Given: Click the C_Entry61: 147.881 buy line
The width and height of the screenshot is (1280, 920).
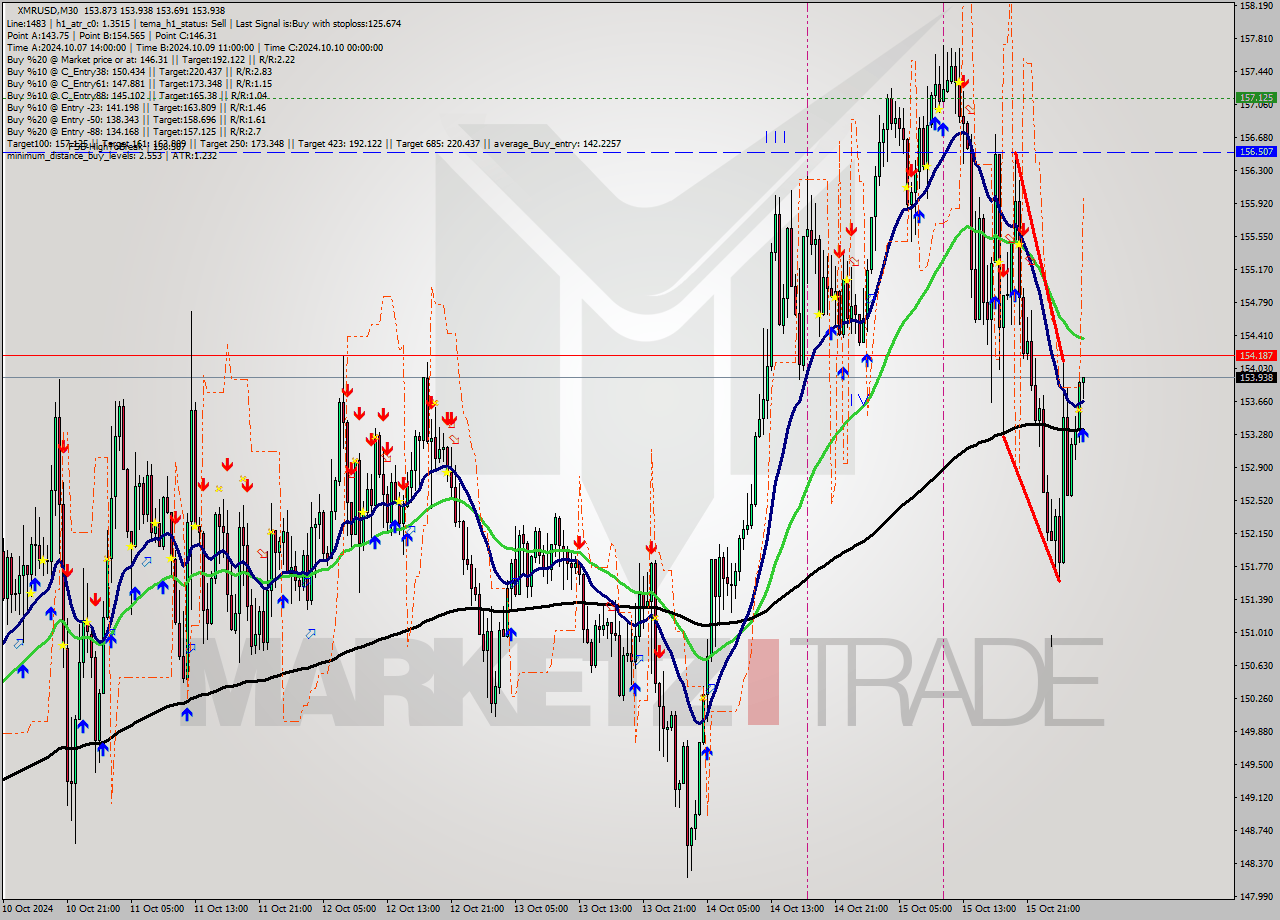Looking at the screenshot, I should click(x=138, y=83).
